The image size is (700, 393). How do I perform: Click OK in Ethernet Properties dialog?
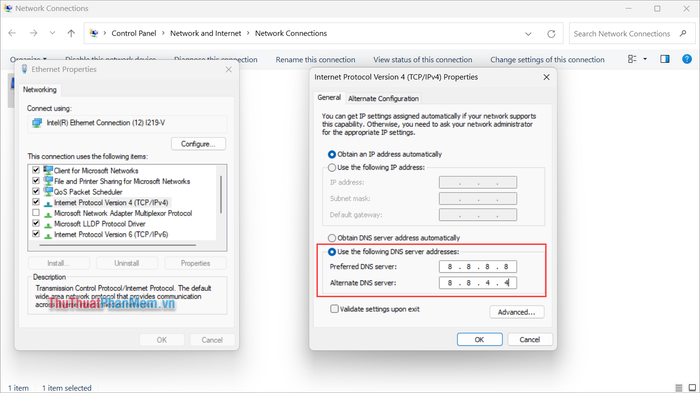pyautogui.click(x=162, y=340)
